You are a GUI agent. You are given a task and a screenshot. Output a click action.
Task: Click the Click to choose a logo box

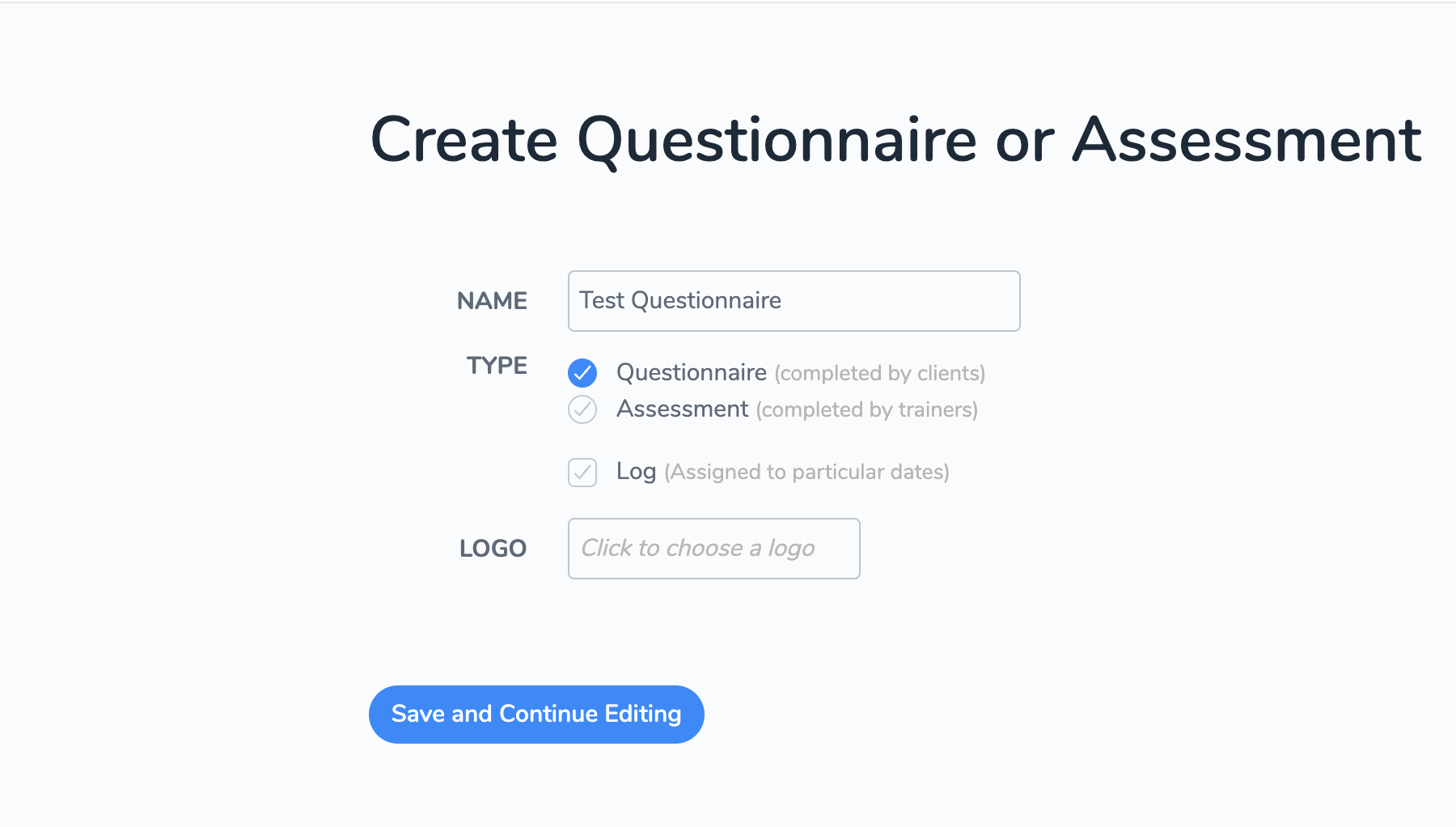pos(713,549)
